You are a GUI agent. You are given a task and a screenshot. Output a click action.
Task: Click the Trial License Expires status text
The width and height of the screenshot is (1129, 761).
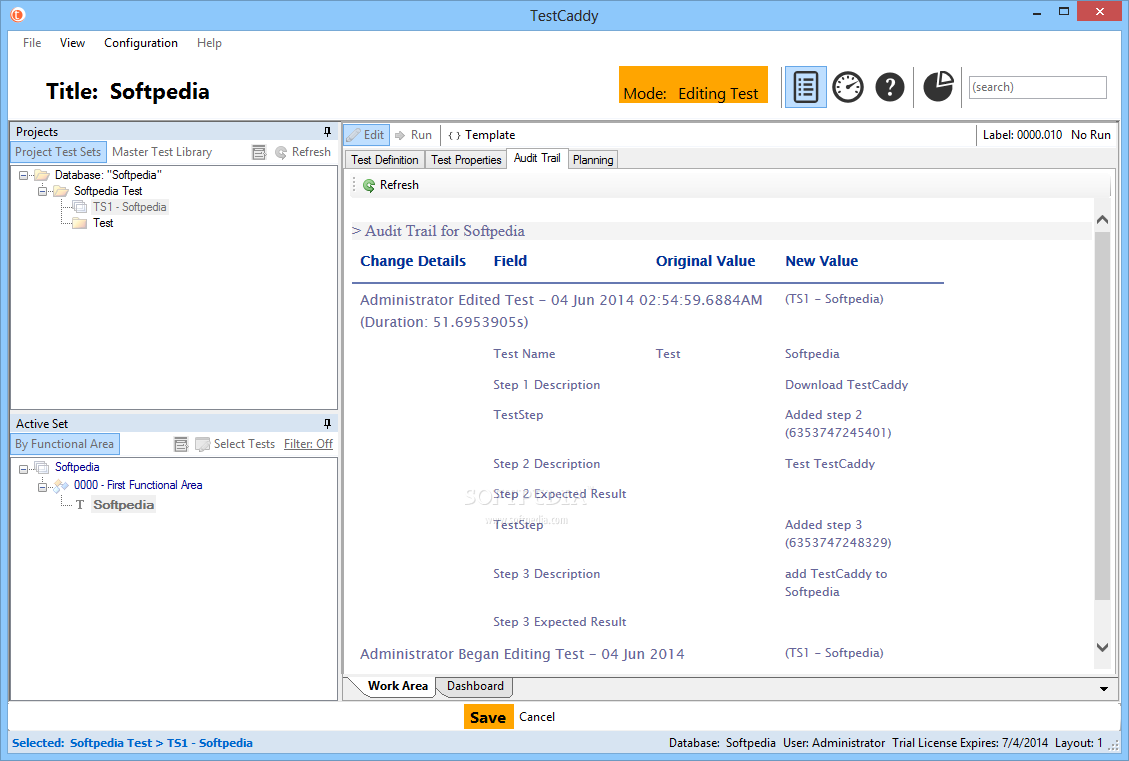[970, 743]
